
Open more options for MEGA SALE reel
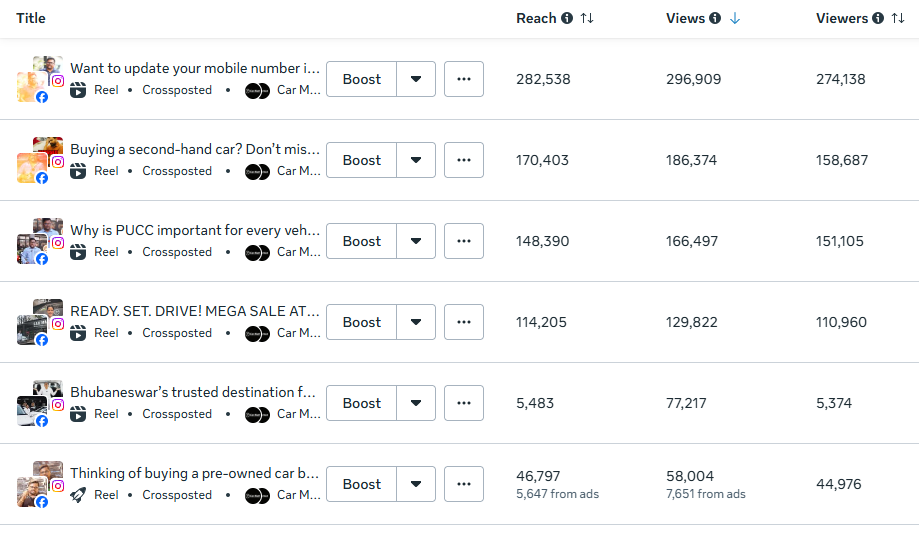464,322
